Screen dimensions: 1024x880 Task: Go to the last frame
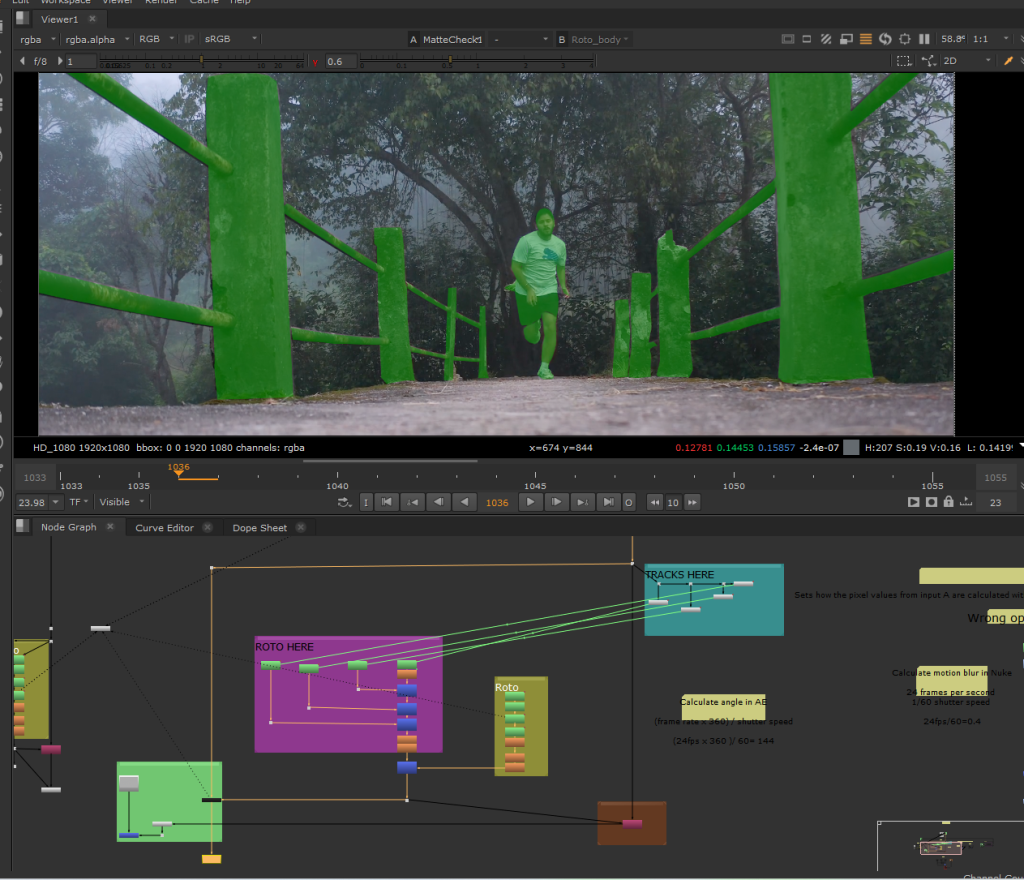coord(608,502)
